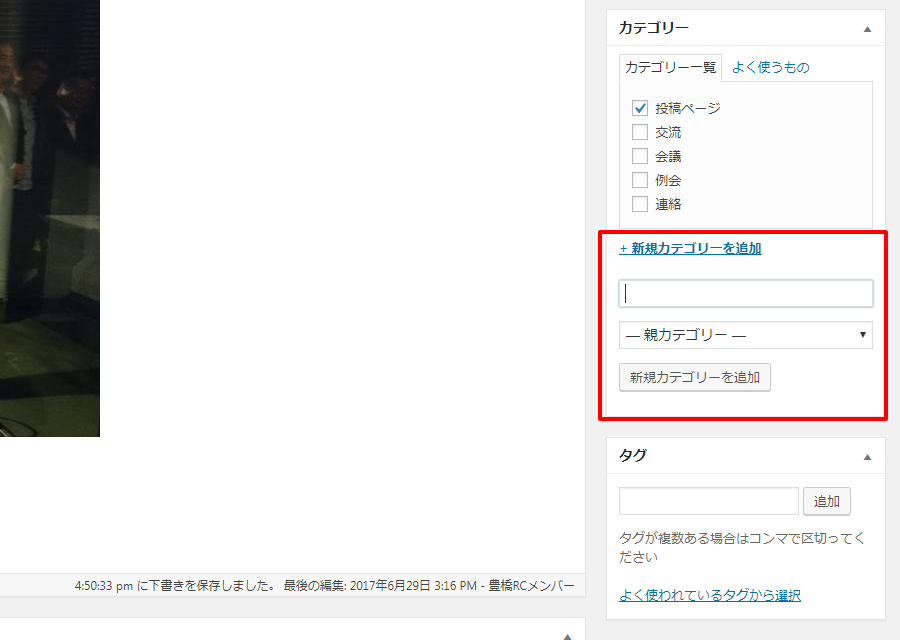
Task: Click the tag input text field
Action: pyautogui.click(x=708, y=501)
